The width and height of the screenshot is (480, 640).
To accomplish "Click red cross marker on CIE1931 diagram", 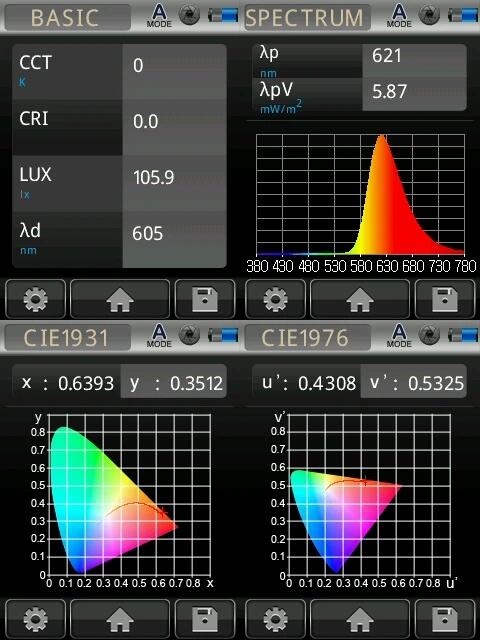I will tap(163, 512).
